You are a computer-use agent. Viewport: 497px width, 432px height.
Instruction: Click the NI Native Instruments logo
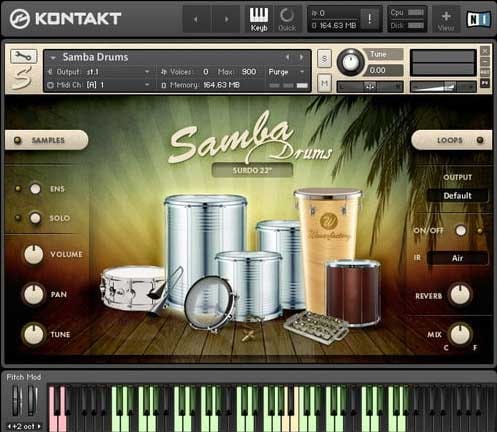[x=478, y=19]
